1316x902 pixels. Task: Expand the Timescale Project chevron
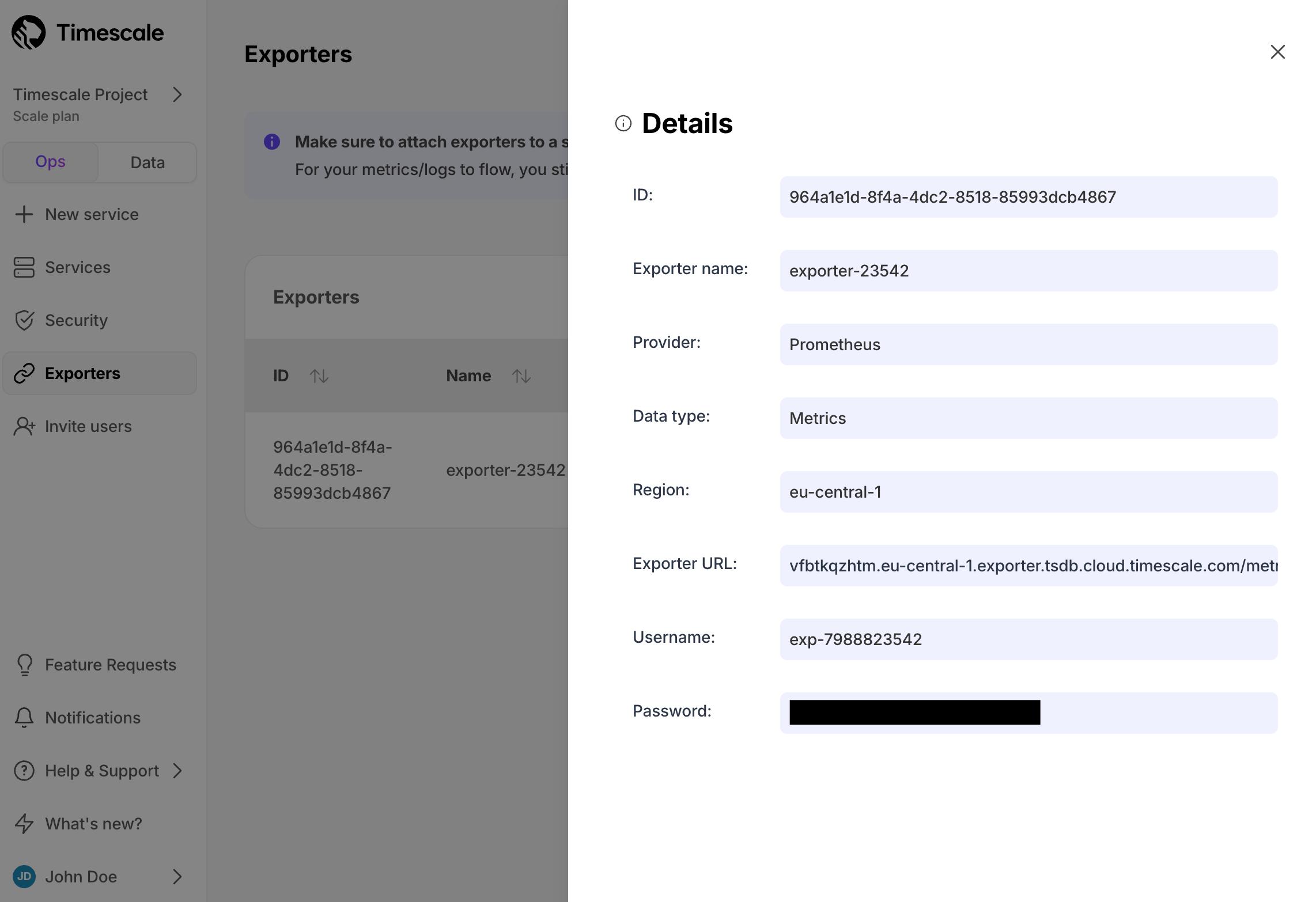(177, 94)
